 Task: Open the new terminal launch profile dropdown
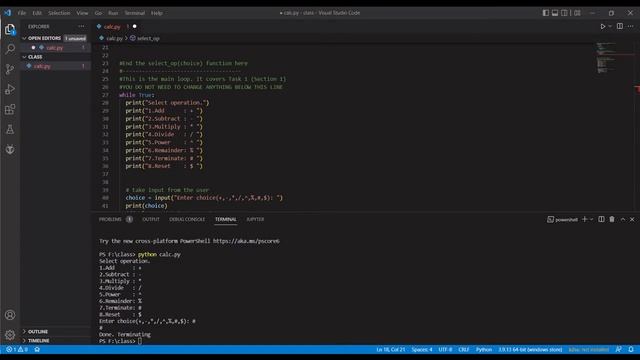tap(591, 219)
